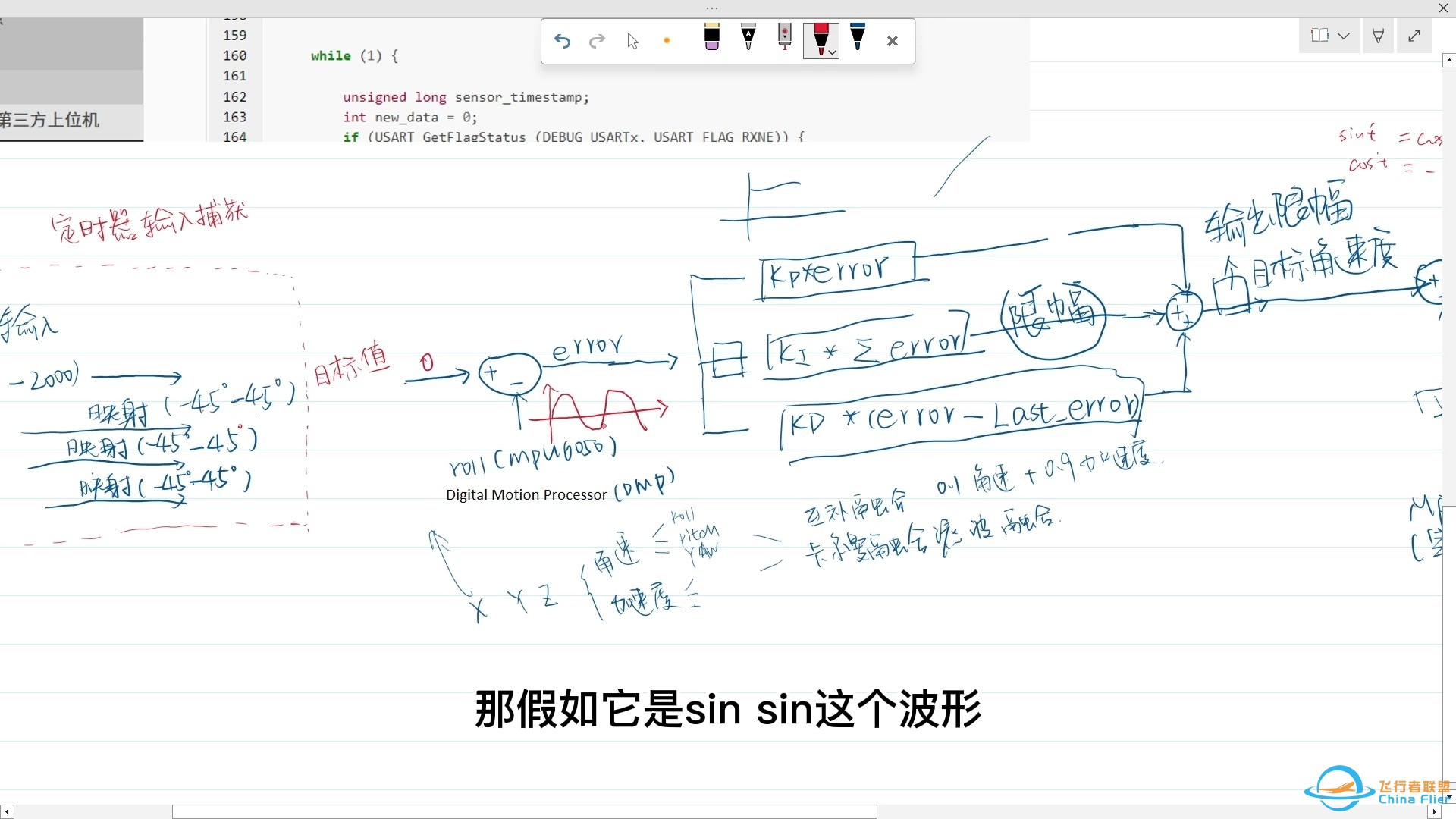Exit full screen with the arrows icon

point(1414,36)
